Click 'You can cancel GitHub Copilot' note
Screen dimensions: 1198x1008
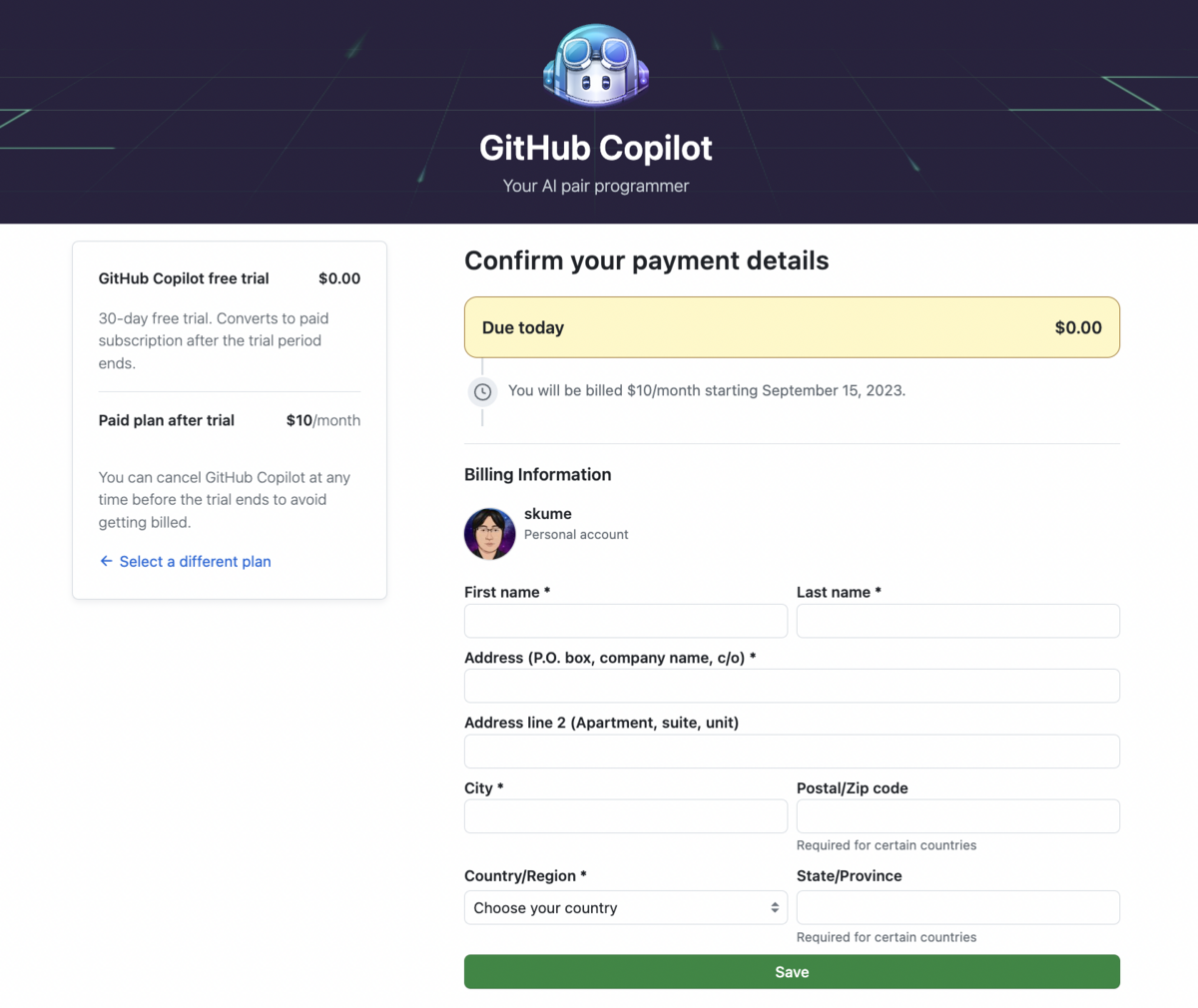[225, 500]
